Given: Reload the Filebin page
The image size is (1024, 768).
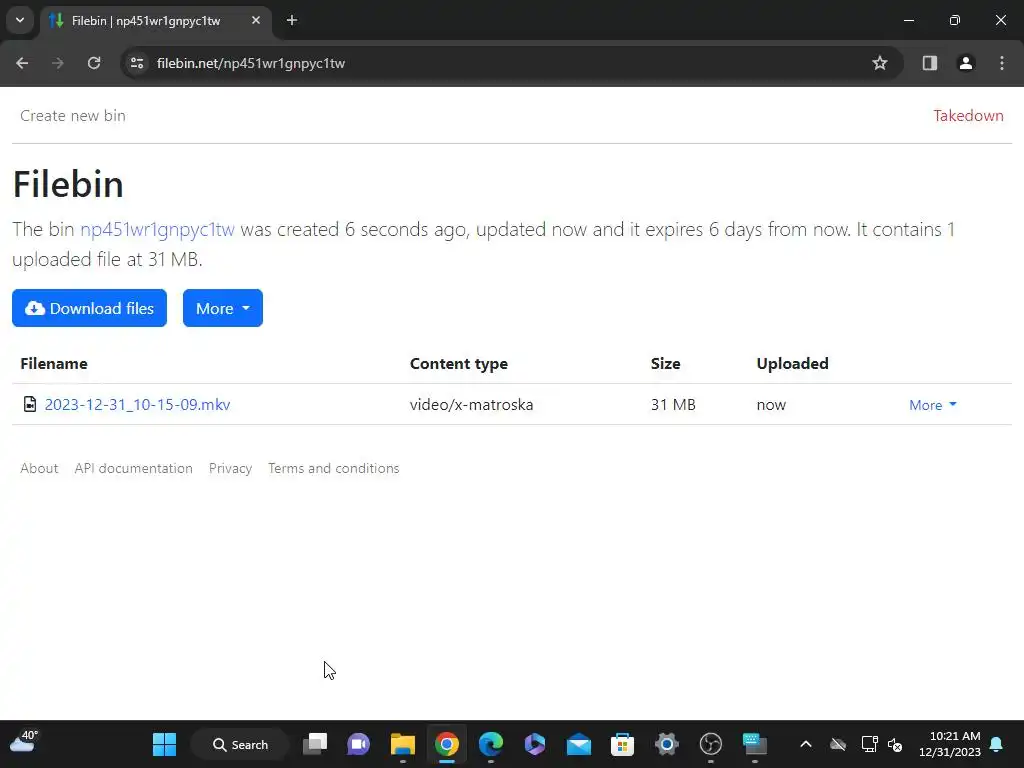Looking at the screenshot, I should 94,63.
